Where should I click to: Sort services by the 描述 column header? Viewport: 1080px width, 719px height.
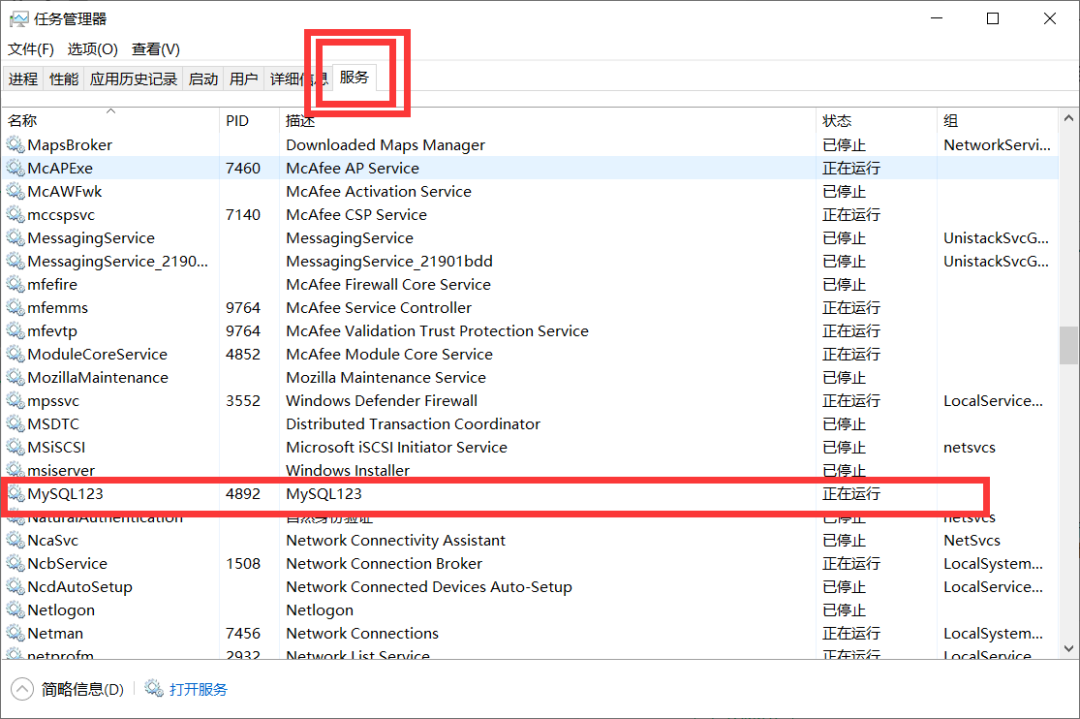click(548, 121)
